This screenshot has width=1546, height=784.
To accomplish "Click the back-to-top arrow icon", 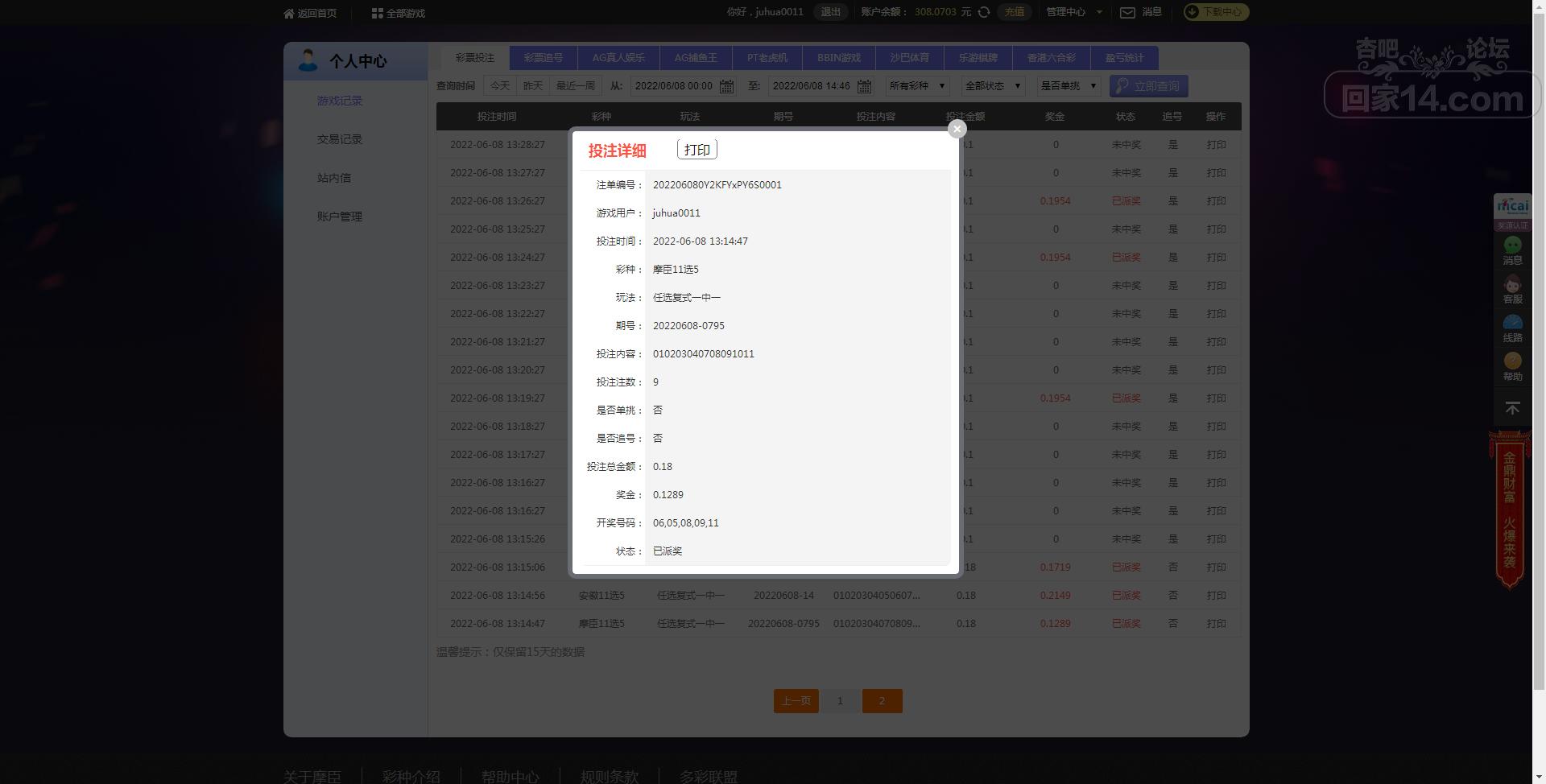I will 1512,409.
